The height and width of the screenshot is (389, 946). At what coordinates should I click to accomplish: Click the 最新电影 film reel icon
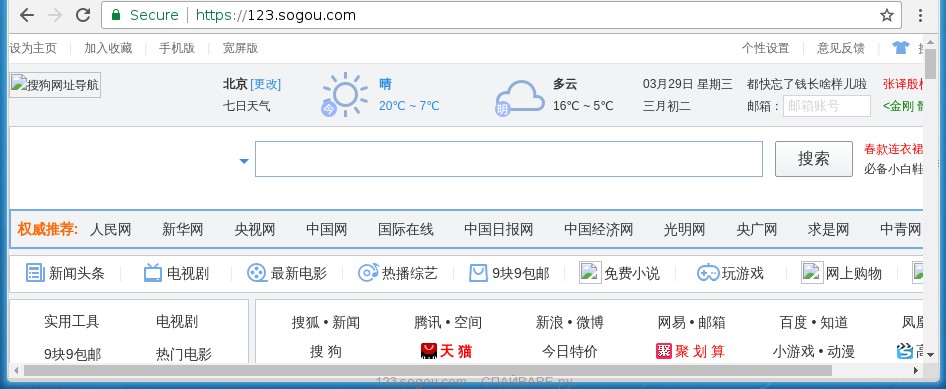(x=257, y=273)
